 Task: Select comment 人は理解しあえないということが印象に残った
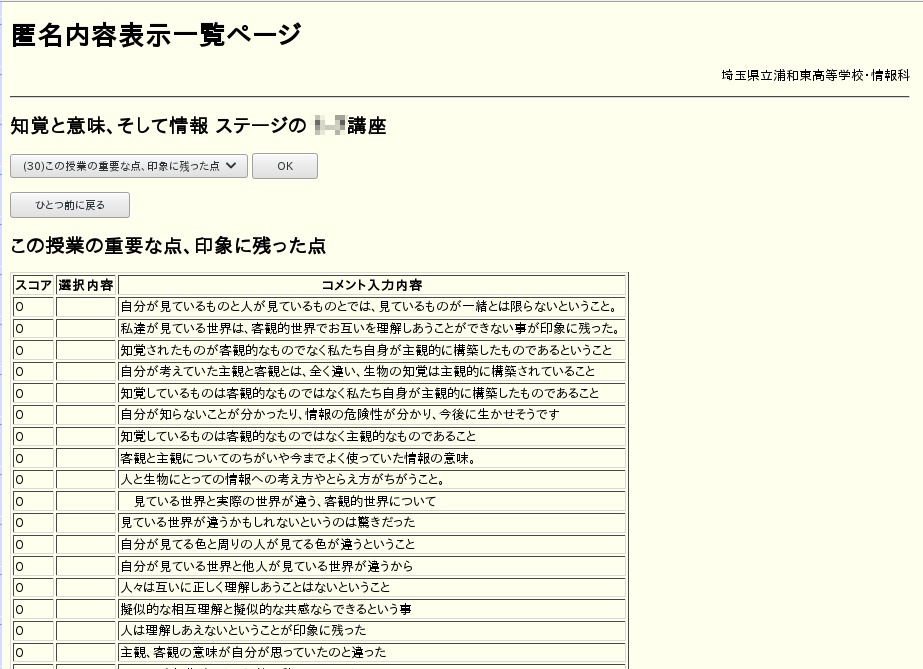pyautogui.click(x=243, y=630)
